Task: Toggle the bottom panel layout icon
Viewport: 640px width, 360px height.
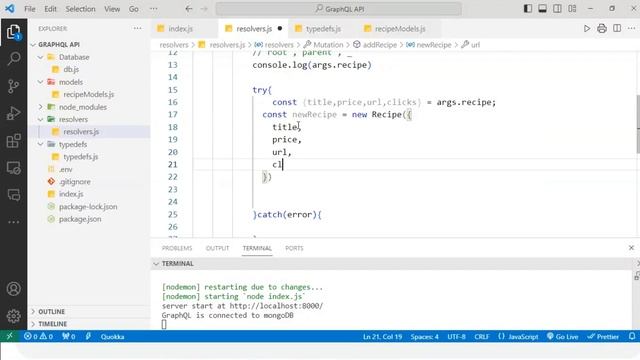Action: coord(542,9)
